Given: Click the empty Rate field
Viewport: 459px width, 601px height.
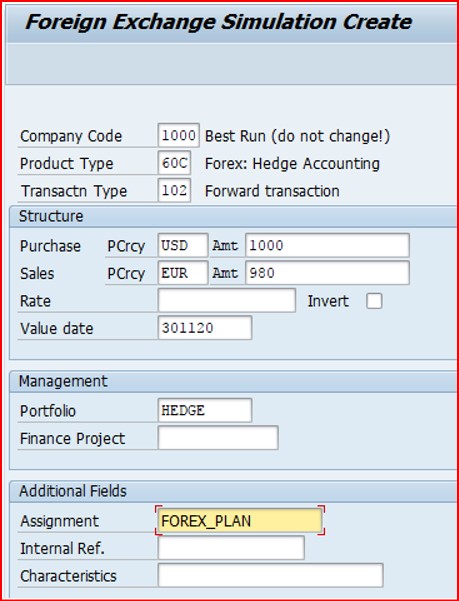Looking at the screenshot, I should pyautogui.click(x=227, y=300).
